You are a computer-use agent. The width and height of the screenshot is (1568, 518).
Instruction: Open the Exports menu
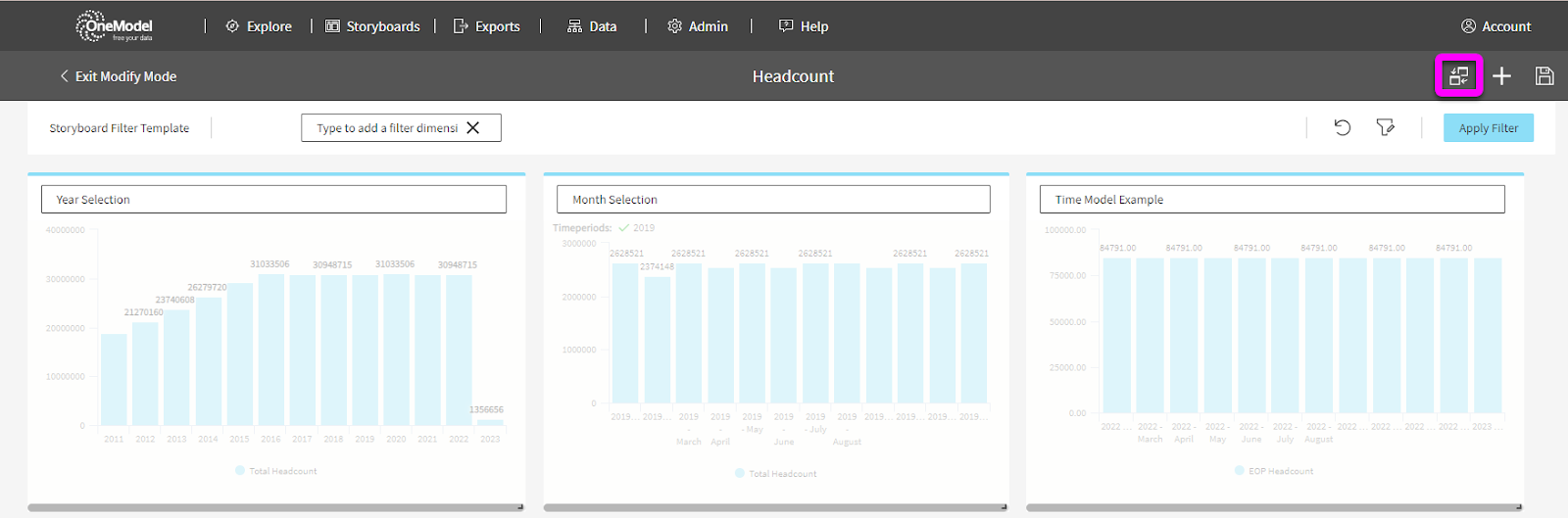(487, 26)
